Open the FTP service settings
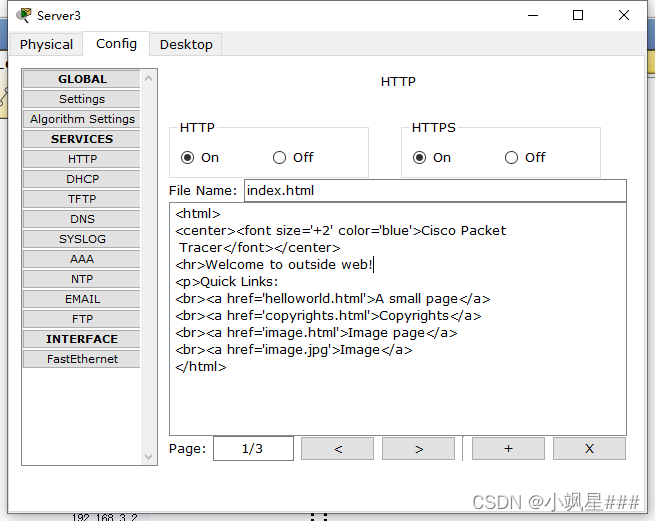Screen dimensions: 655x521 (82, 319)
